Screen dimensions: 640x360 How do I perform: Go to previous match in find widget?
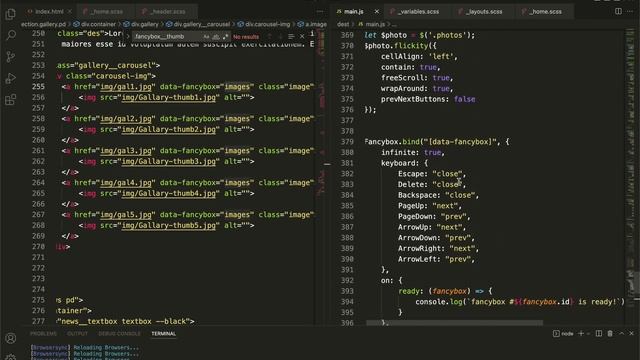click(269, 37)
